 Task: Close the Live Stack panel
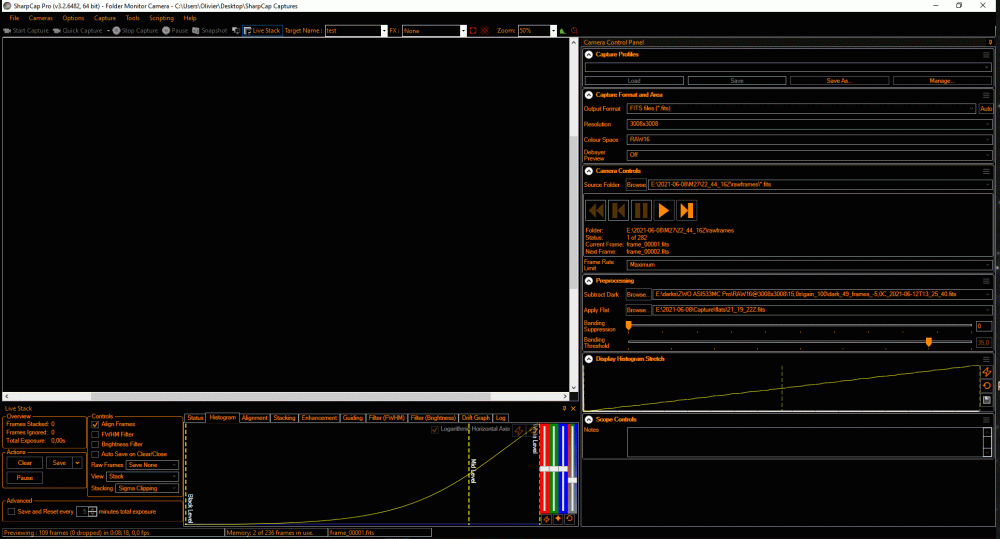[x=573, y=408]
